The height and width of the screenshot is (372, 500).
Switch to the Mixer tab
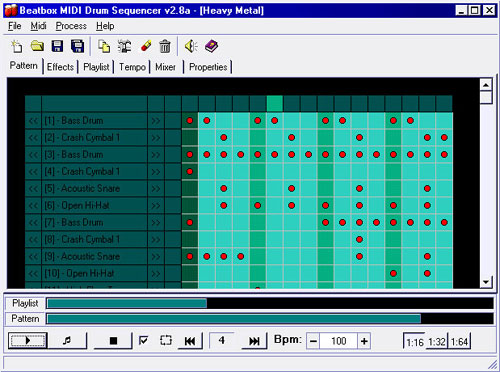[x=165, y=67]
